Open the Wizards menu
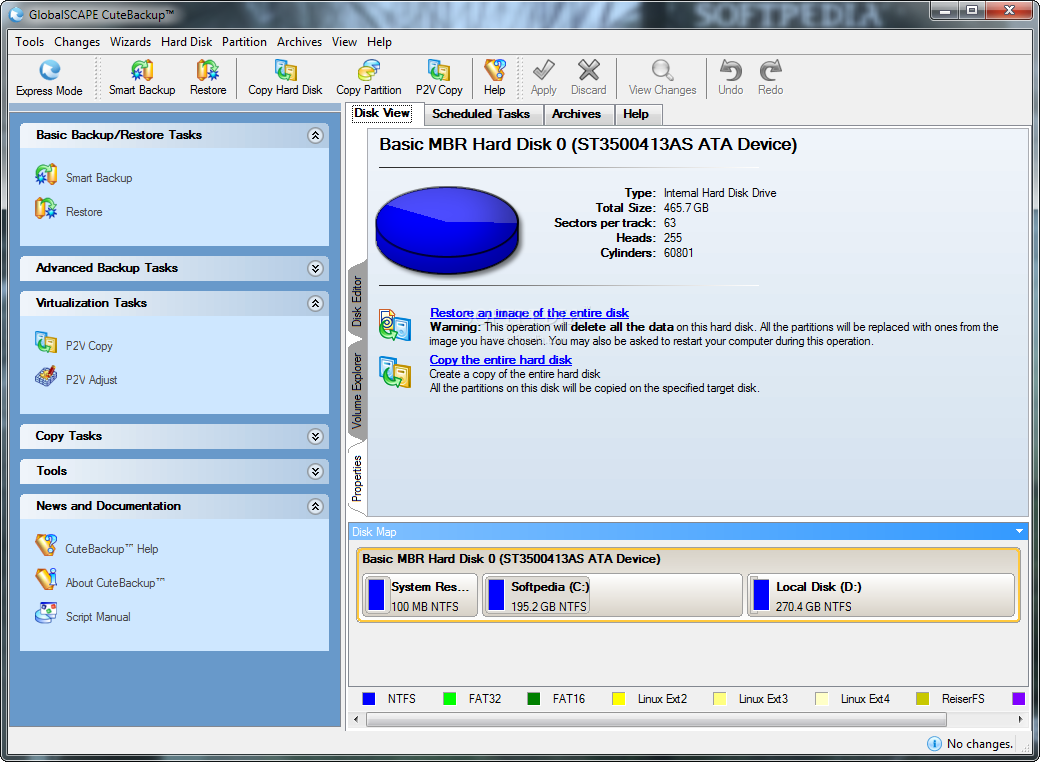1040x762 pixels. 130,42
